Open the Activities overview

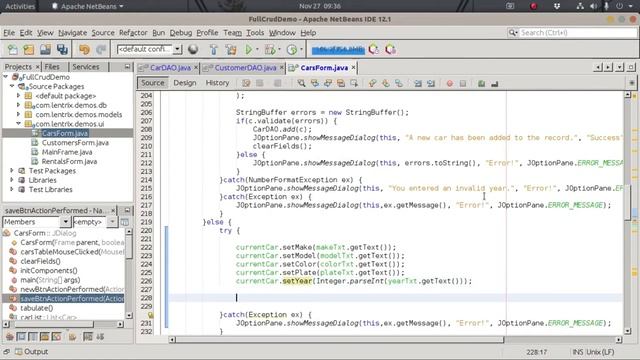click(x=20, y=6)
